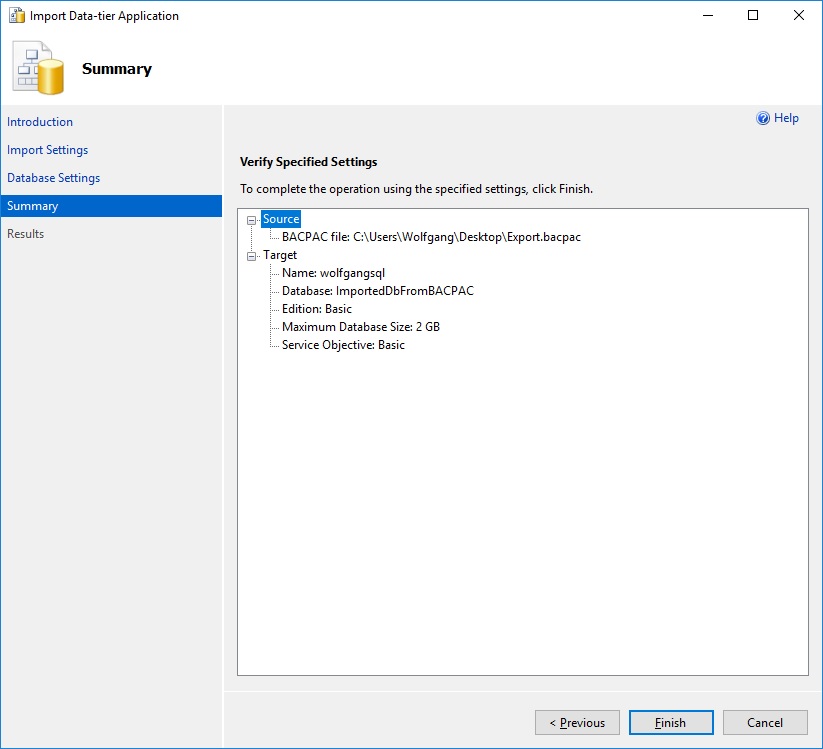This screenshot has width=823, height=749.
Task: Click the Finish button
Action: pos(670,723)
